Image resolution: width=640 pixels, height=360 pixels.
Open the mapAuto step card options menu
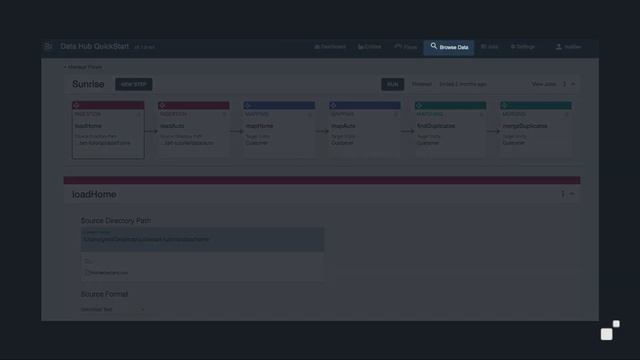(x=396, y=114)
